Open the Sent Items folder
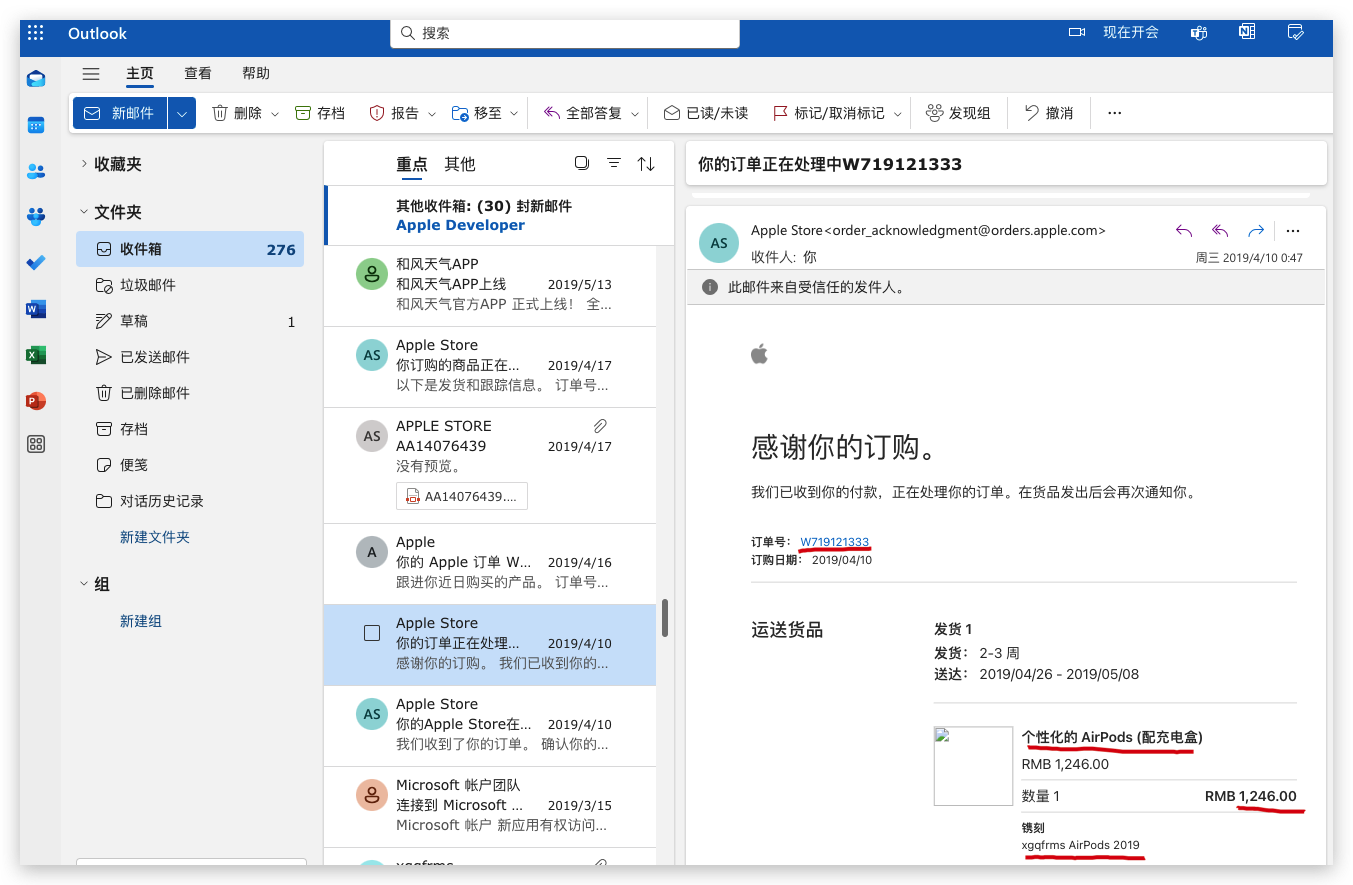This screenshot has width=1353, height=885. point(190,357)
